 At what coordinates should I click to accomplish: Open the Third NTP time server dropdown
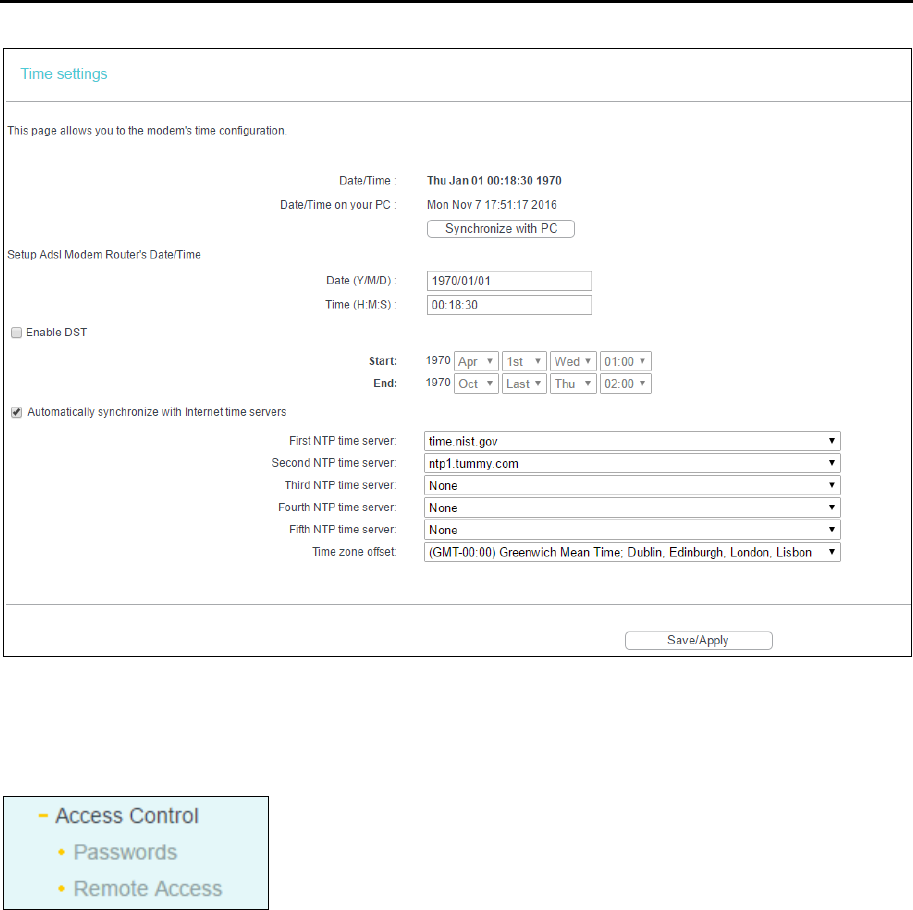coord(632,486)
